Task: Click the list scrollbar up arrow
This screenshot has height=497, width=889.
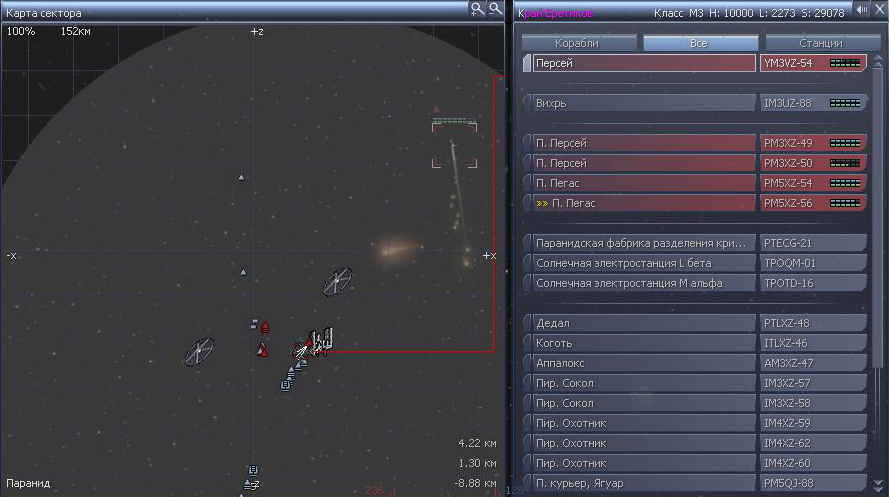Action: coord(878,61)
